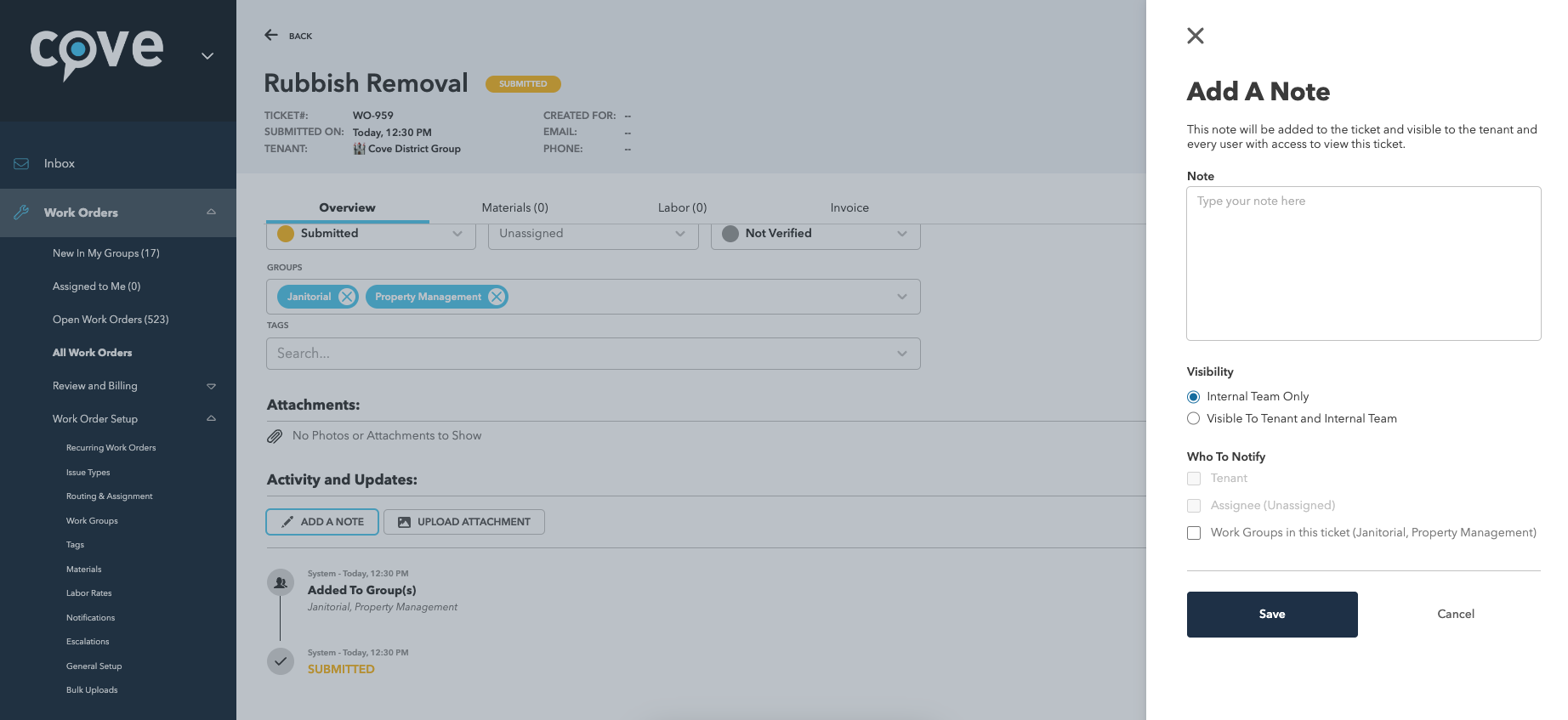Image resolution: width=1568 pixels, height=720 pixels.
Task: Click the SUBMITTED checkmark activity icon
Action: point(281,661)
